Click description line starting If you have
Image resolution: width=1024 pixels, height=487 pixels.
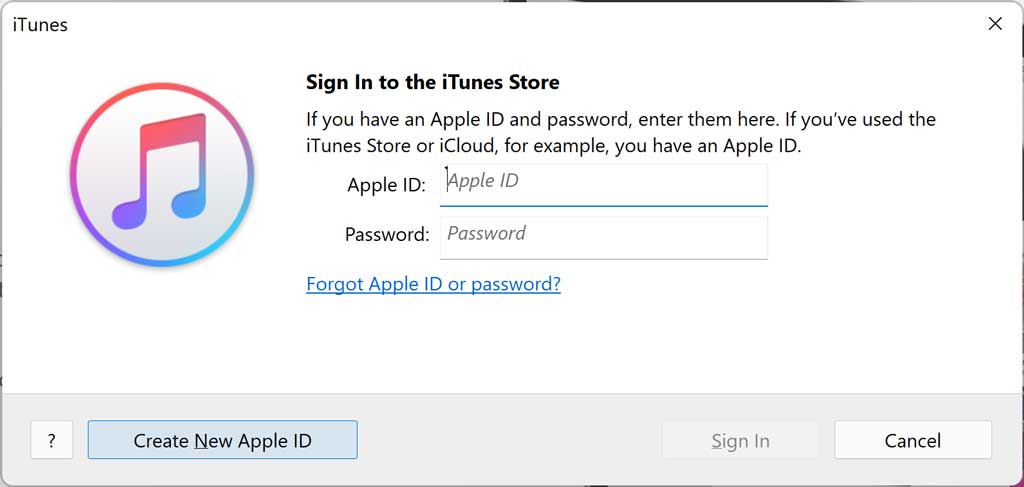click(621, 119)
